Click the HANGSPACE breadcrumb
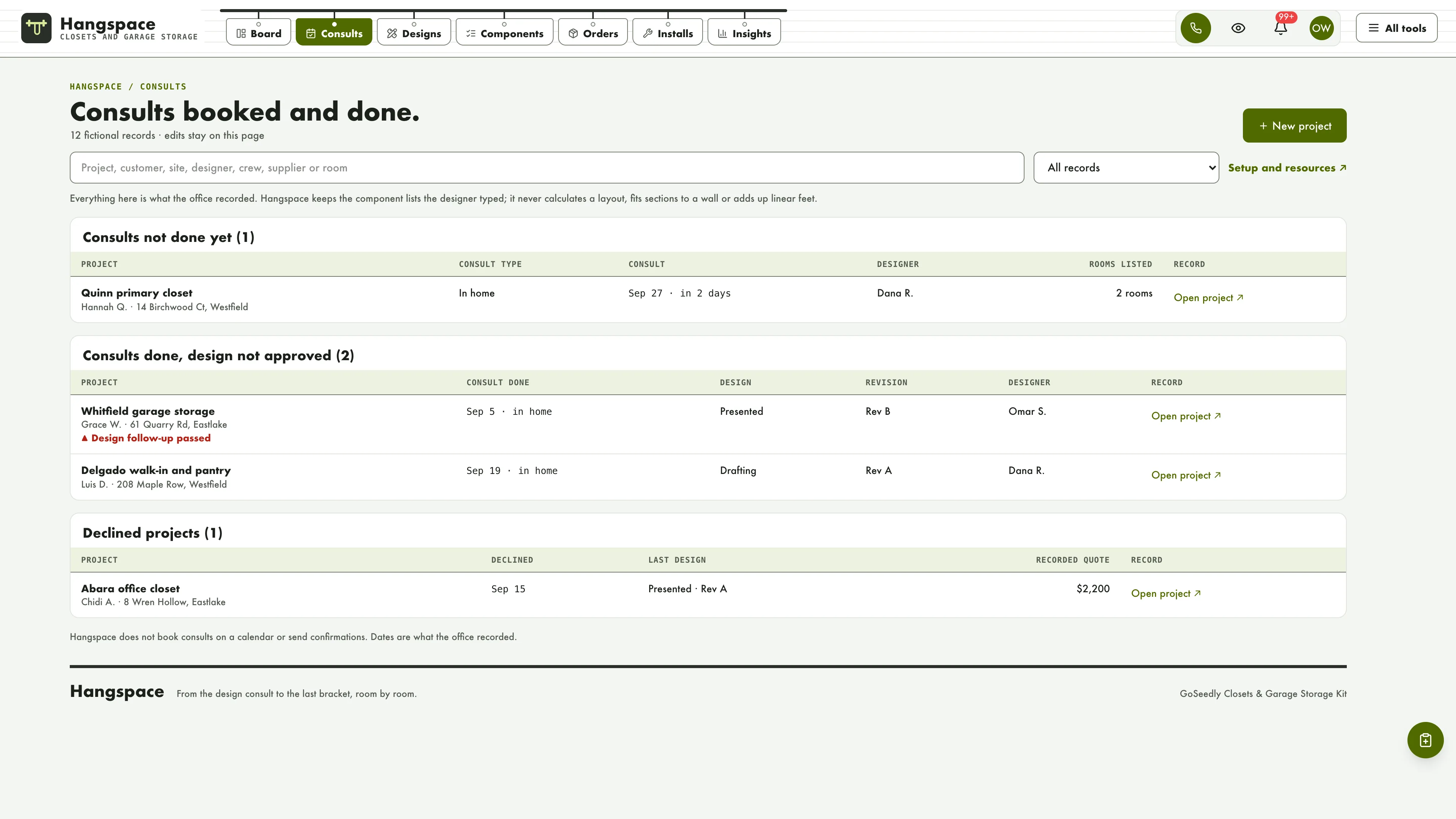1456x819 pixels. coord(96,86)
